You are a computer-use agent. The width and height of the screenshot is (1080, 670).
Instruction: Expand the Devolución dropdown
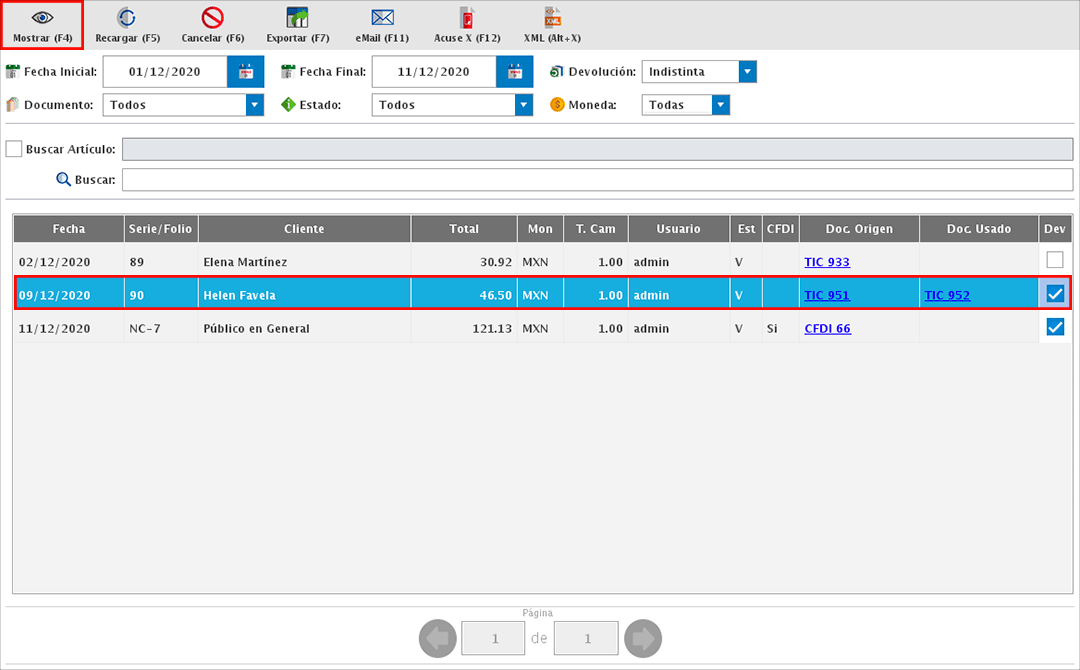tap(747, 72)
